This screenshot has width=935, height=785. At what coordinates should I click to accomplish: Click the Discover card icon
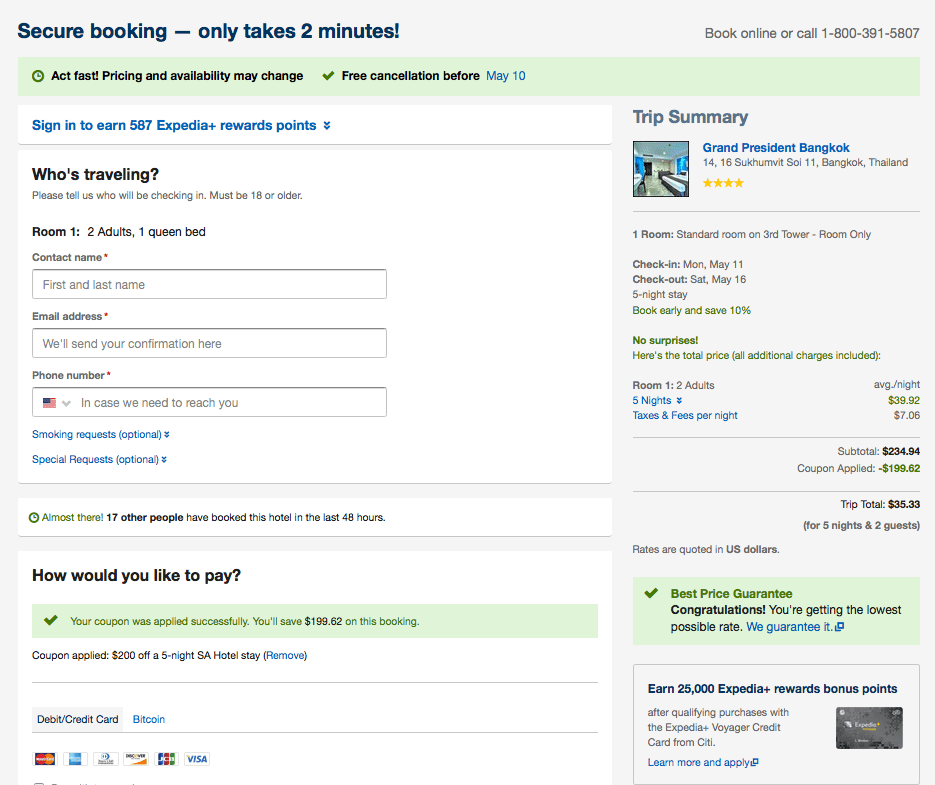tap(136, 759)
